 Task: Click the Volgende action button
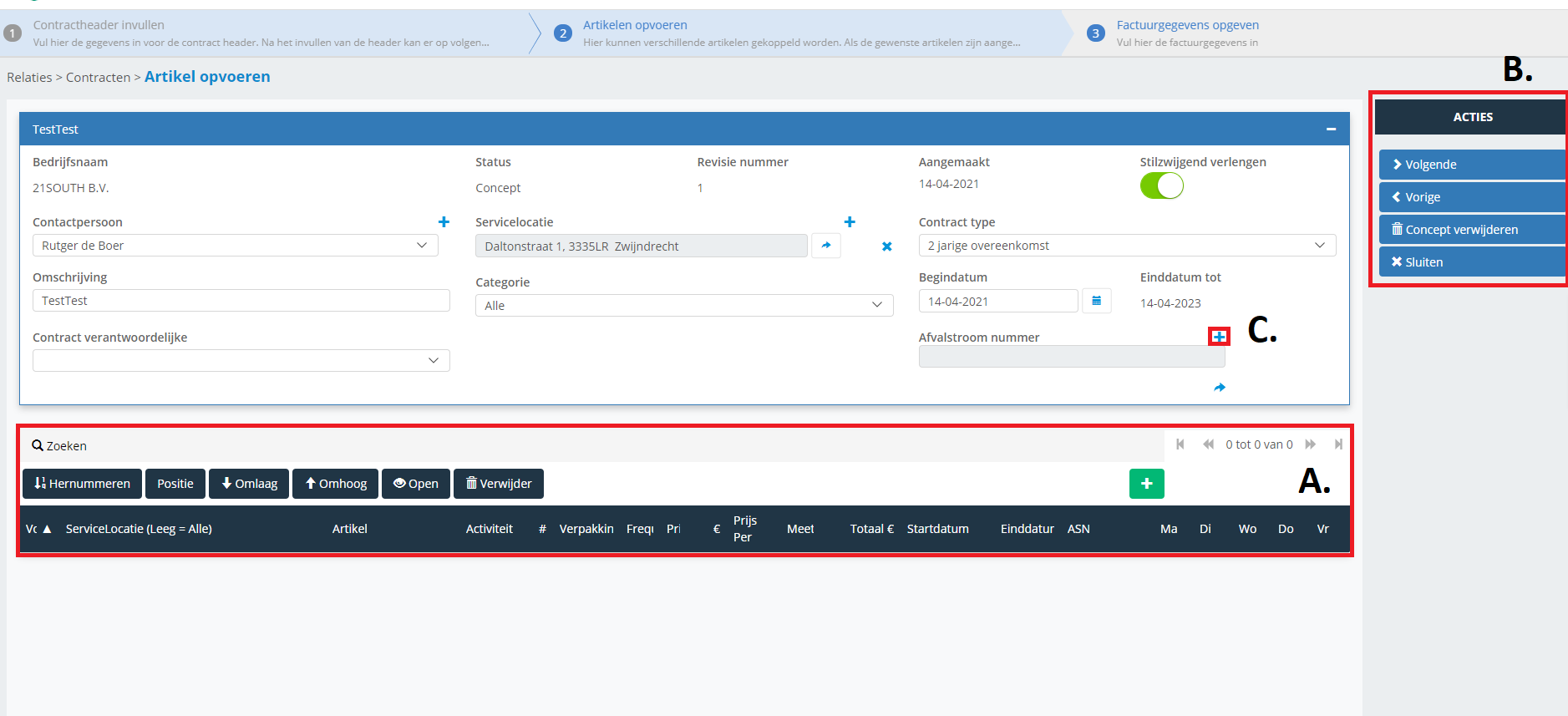coord(1472,165)
